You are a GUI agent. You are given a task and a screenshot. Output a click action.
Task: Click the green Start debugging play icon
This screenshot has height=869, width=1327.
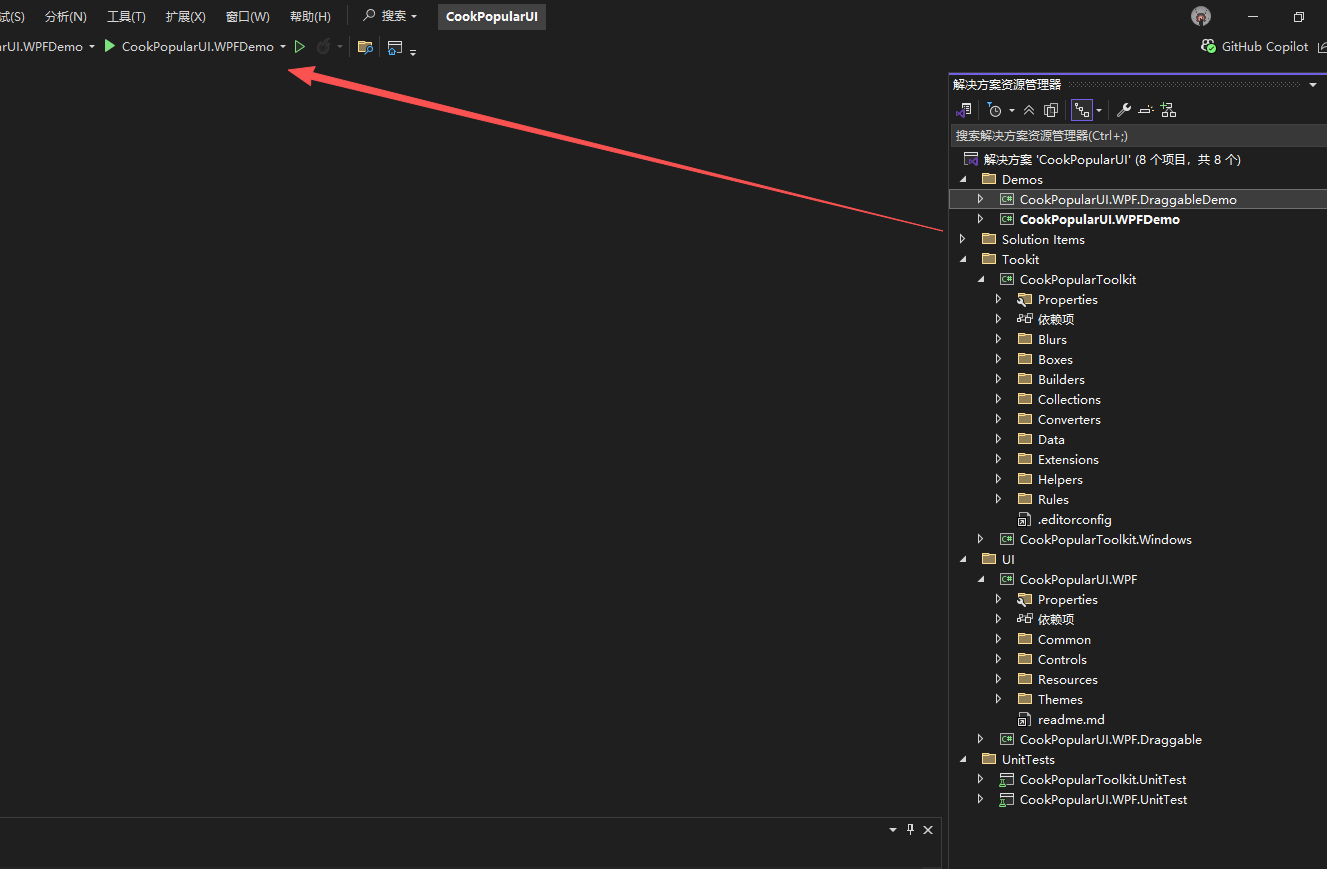pyautogui.click(x=110, y=46)
